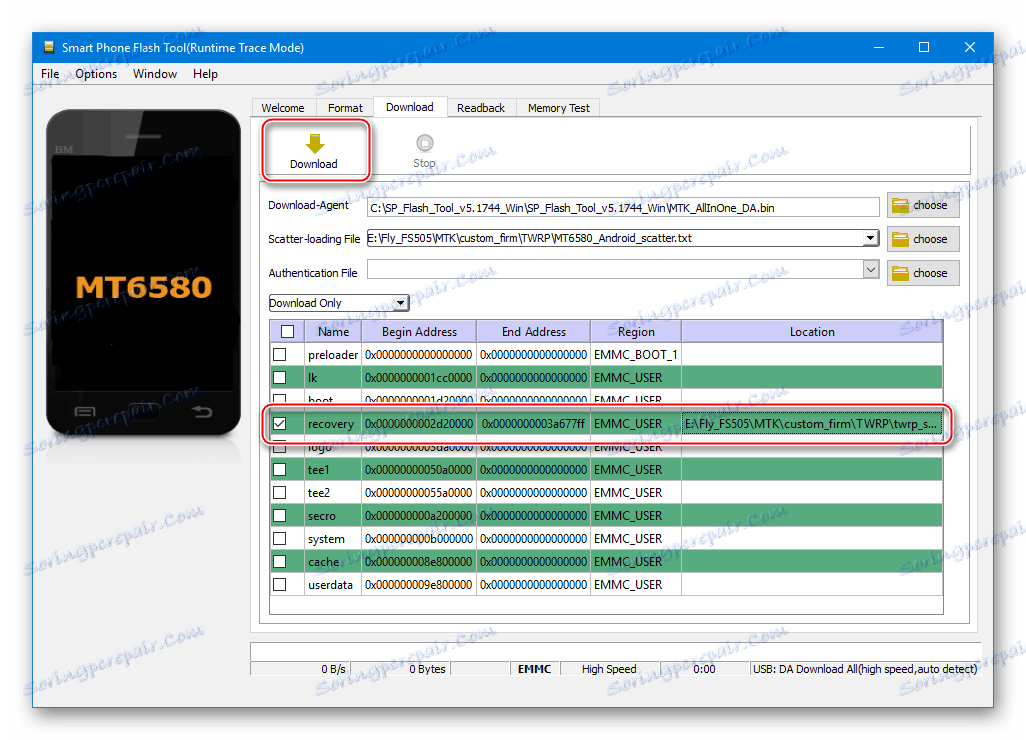Click choose button for Download-Agent
Viewport: 1026px width, 740px height.
pos(923,205)
